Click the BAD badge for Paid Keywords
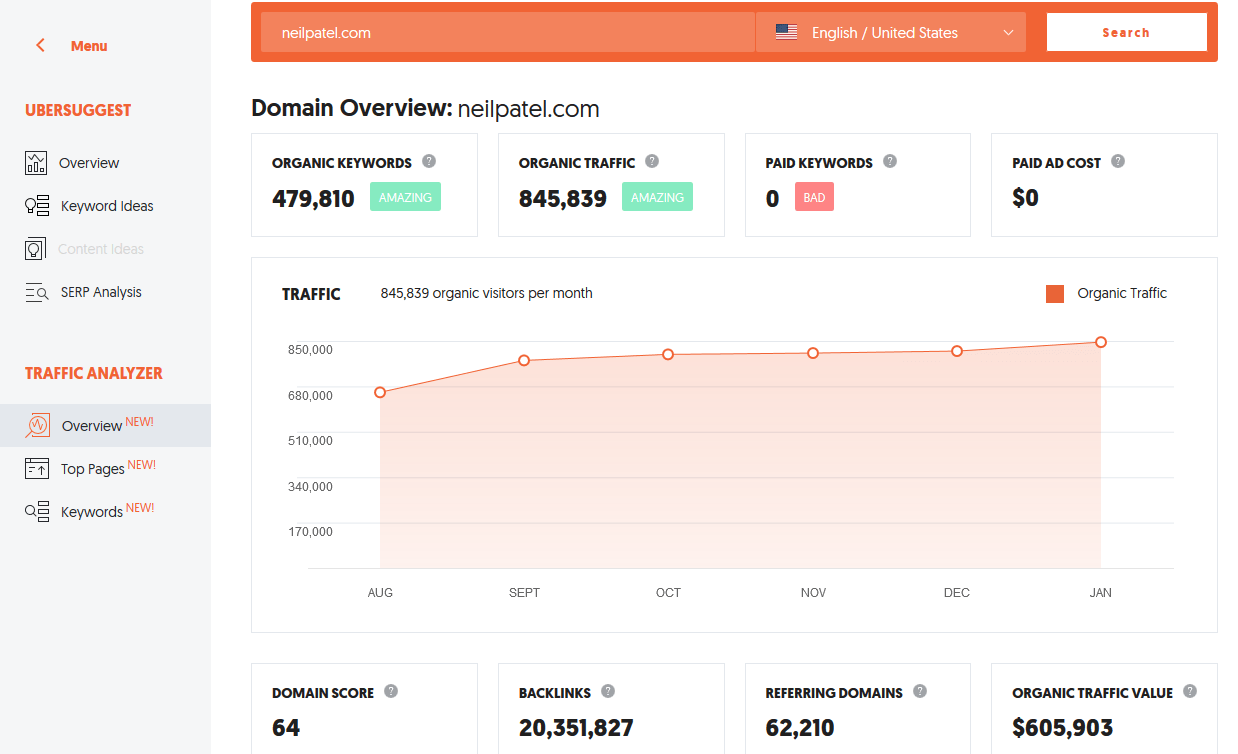The height and width of the screenshot is (754, 1238). point(814,197)
